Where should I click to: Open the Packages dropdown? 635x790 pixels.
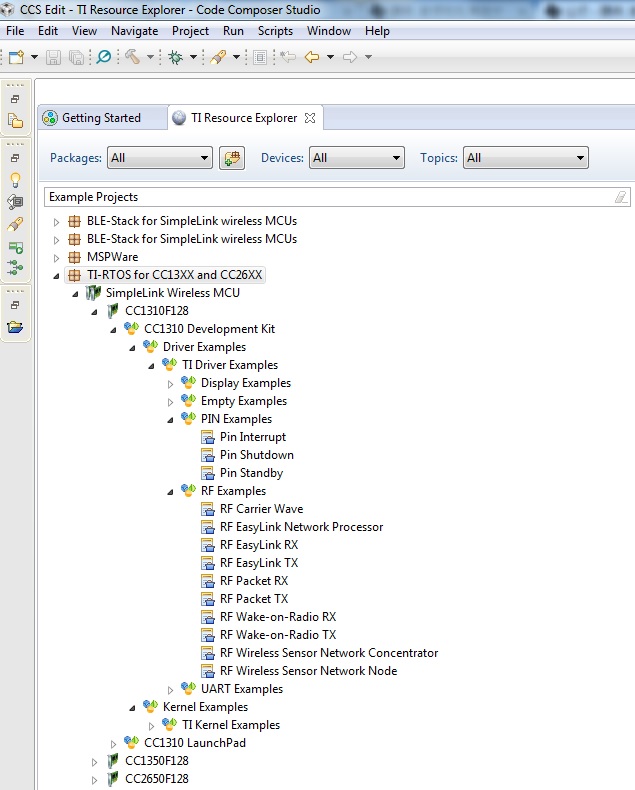pos(160,158)
